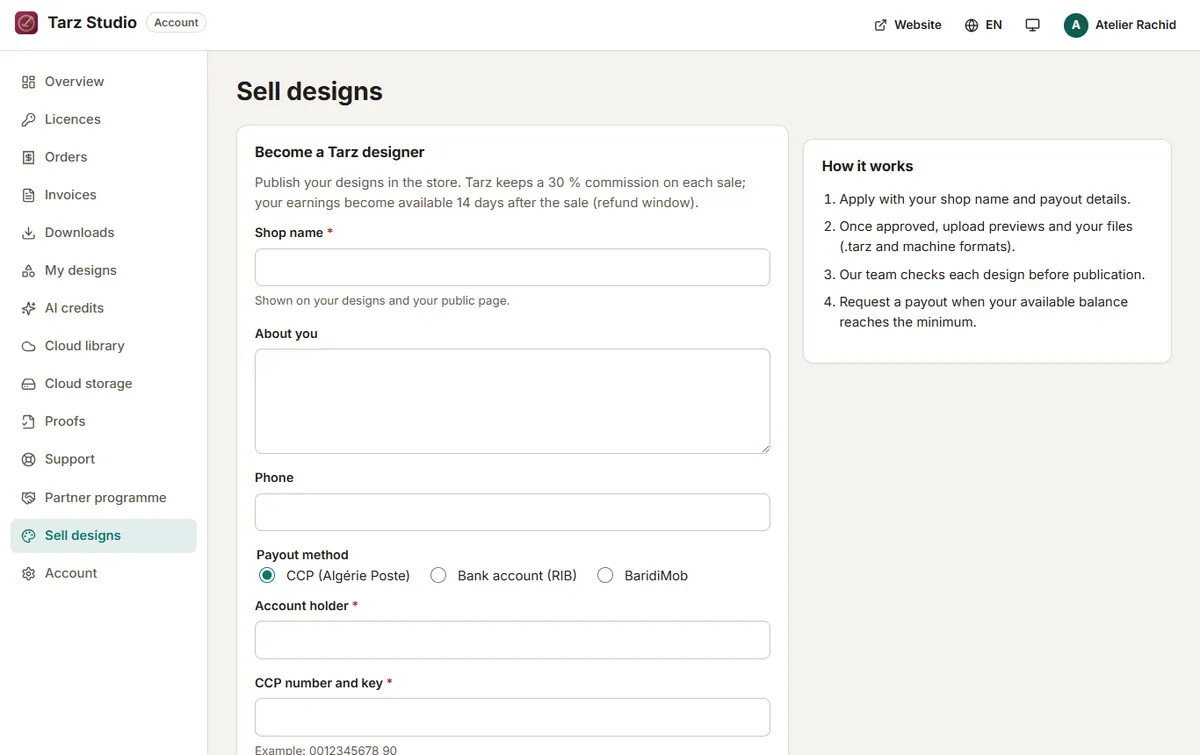1200x755 pixels.
Task: Focus the Shop name input field
Action: 512,268
